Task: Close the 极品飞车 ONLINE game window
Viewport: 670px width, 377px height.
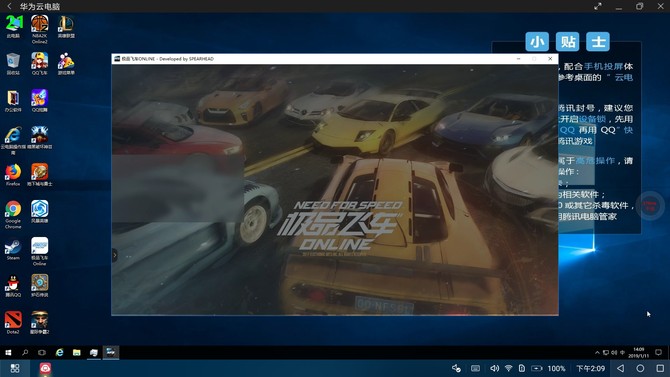Action: tap(550, 59)
